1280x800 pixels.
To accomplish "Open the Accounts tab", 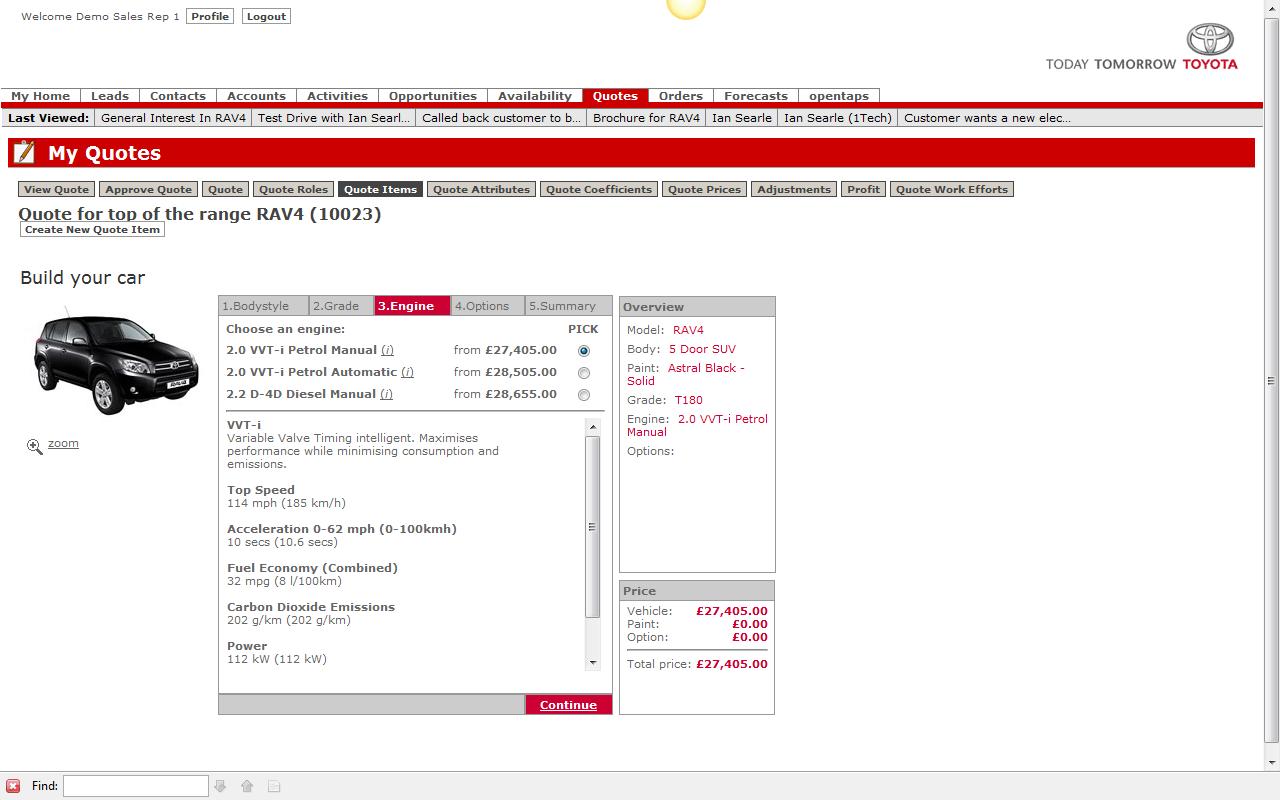I will click(x=257, y=96).
